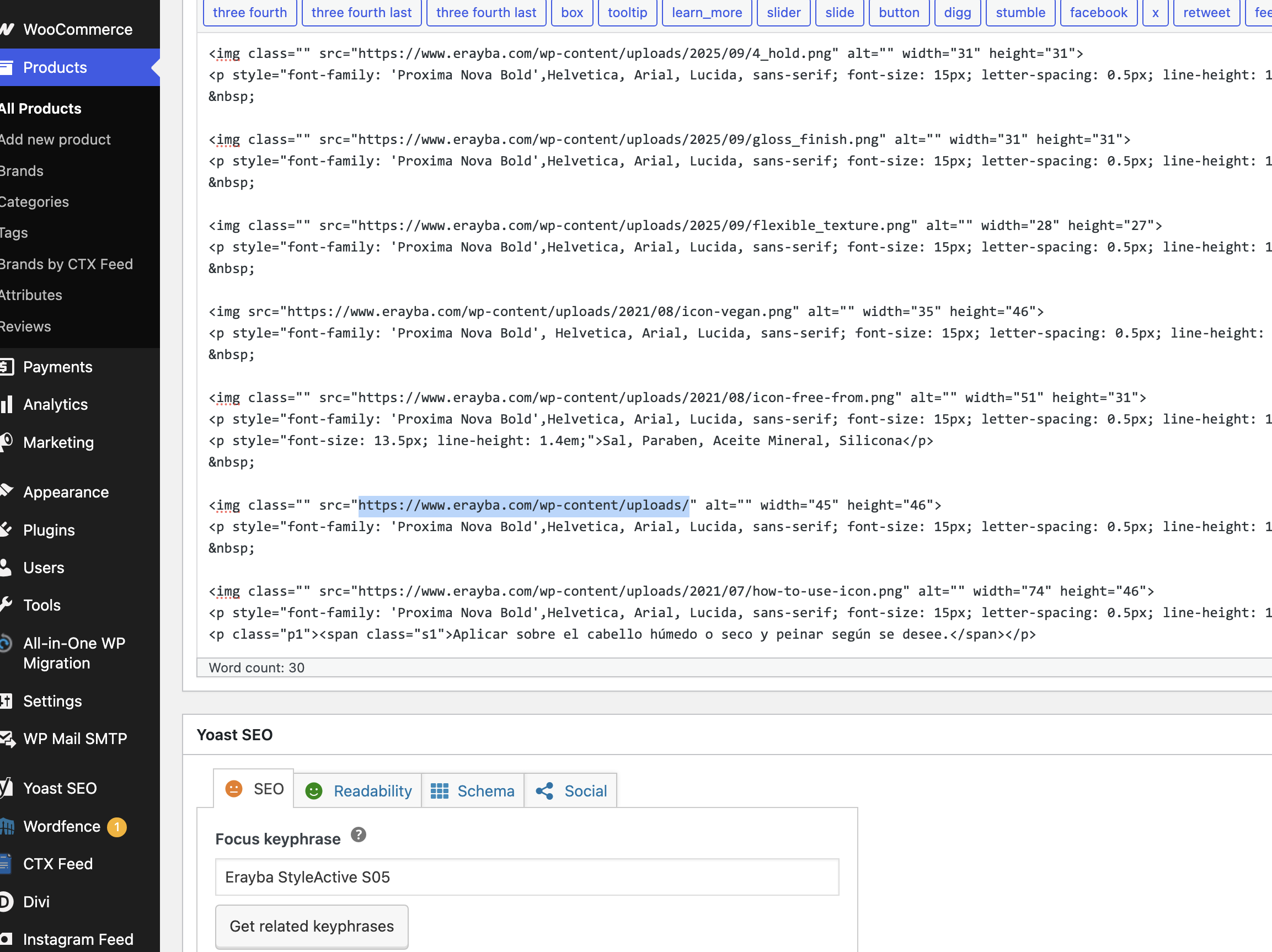Insert the 'slider' quicktag
This screenshot has width=1272, height=952.
pyautogui.click(x=784, y=13)
